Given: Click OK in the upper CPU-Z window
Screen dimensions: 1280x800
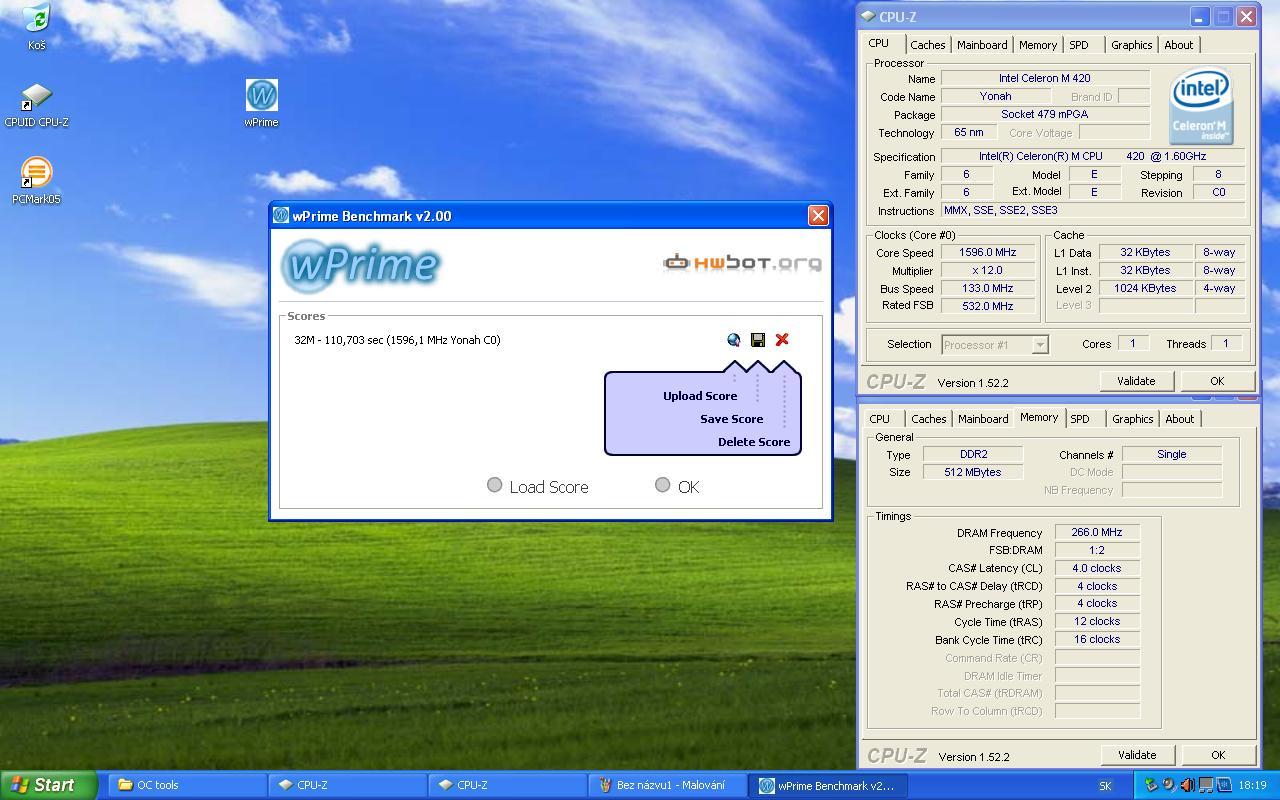Looking at the screenshot, I should pos(1217,381).
